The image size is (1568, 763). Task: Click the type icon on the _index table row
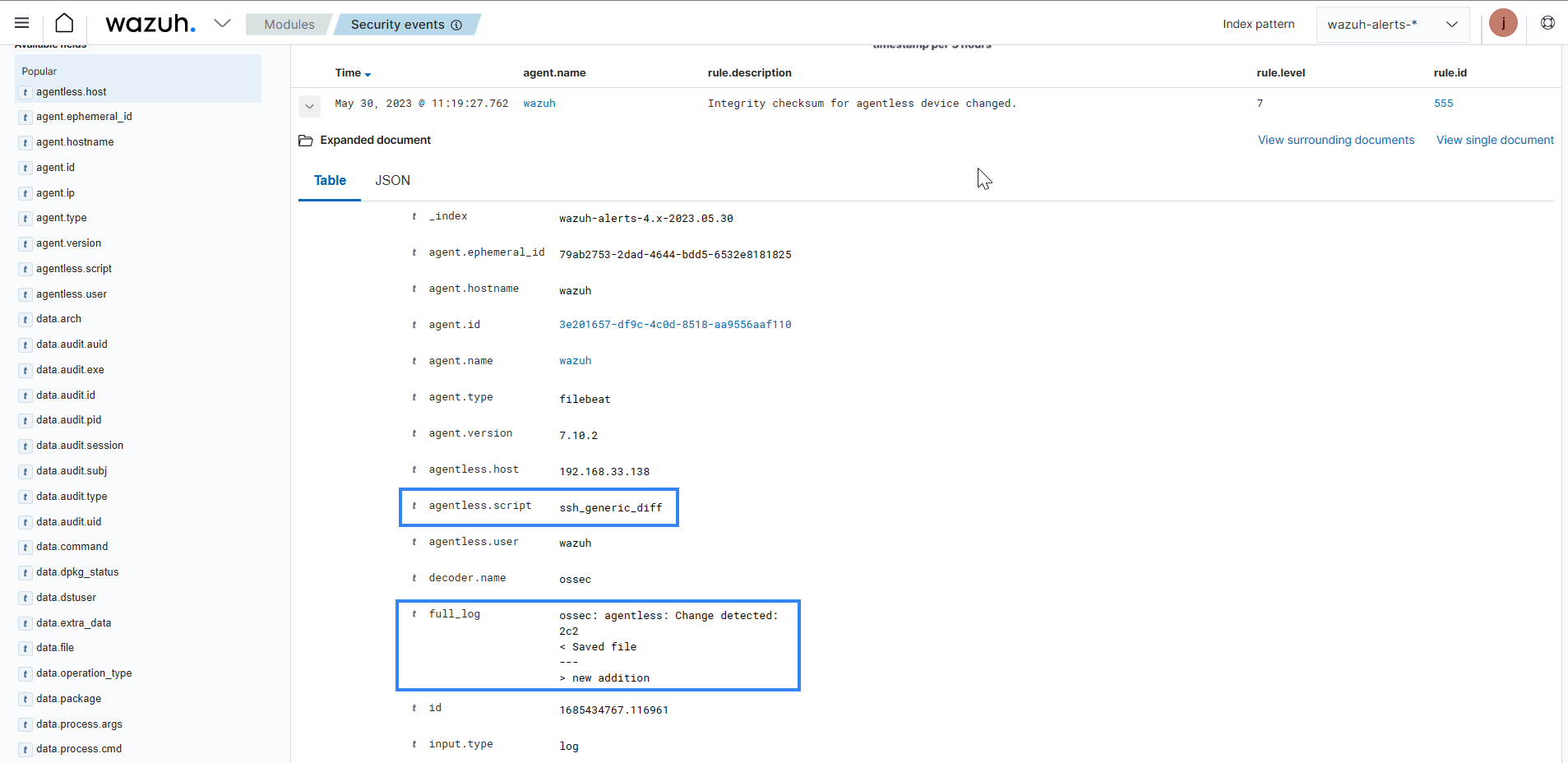414,216
